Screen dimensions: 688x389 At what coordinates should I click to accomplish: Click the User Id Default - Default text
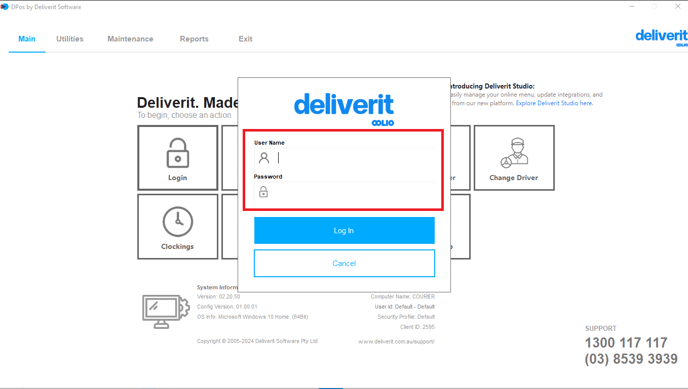pos(405,307)
